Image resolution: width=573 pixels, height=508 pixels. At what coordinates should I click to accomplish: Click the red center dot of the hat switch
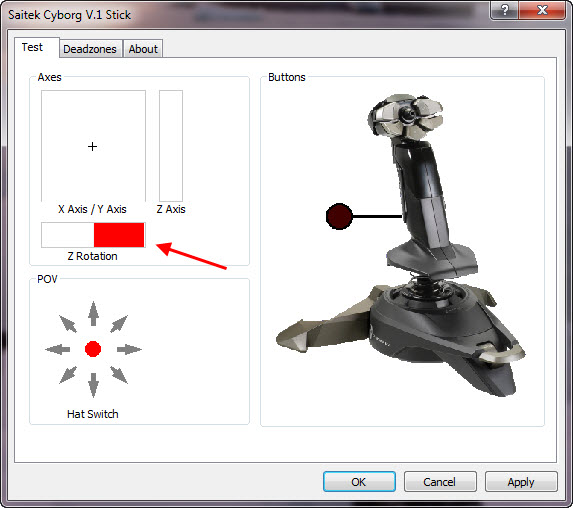coord(93,349)
